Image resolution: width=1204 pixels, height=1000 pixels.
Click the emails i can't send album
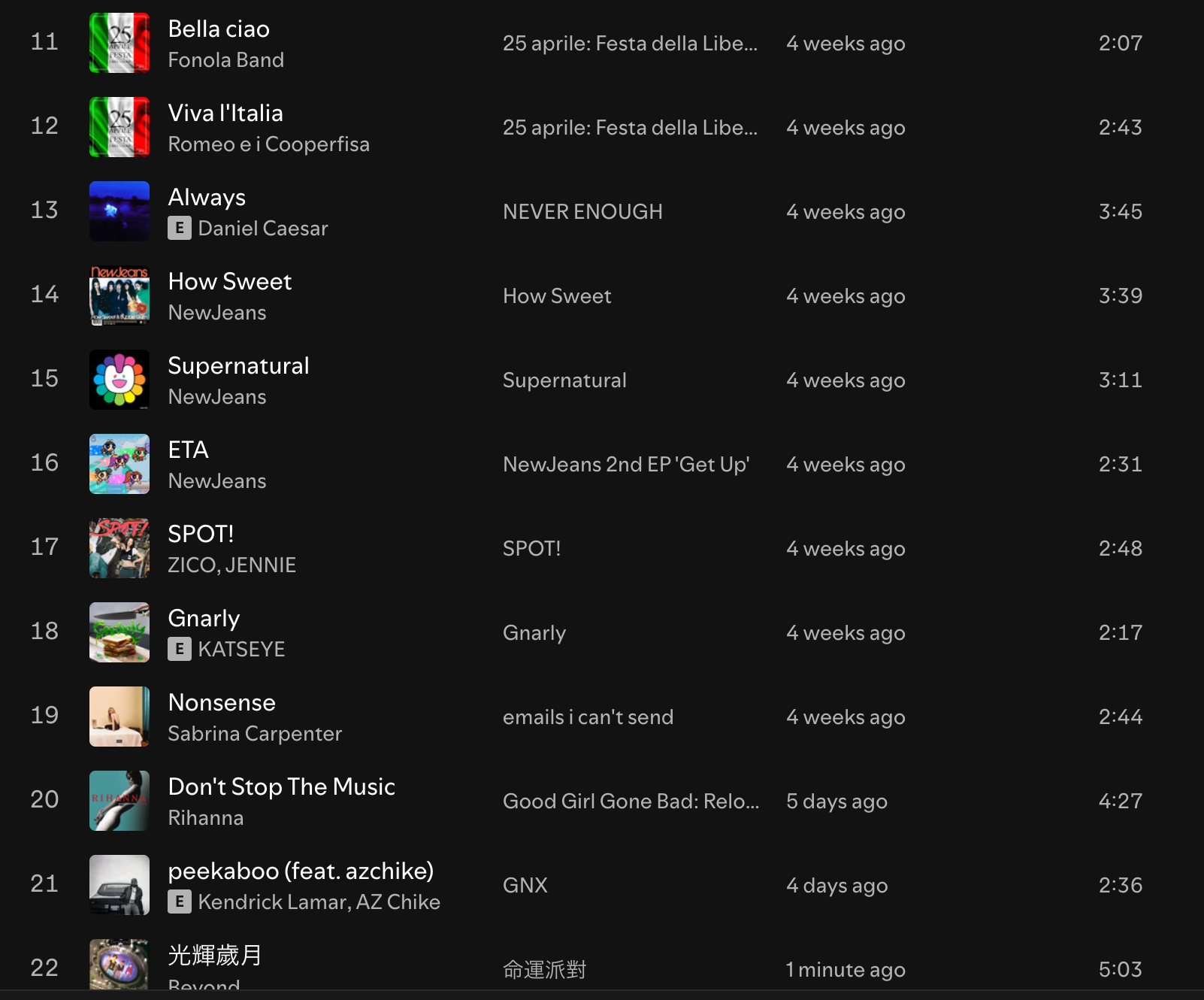click(x=588, y=717)
